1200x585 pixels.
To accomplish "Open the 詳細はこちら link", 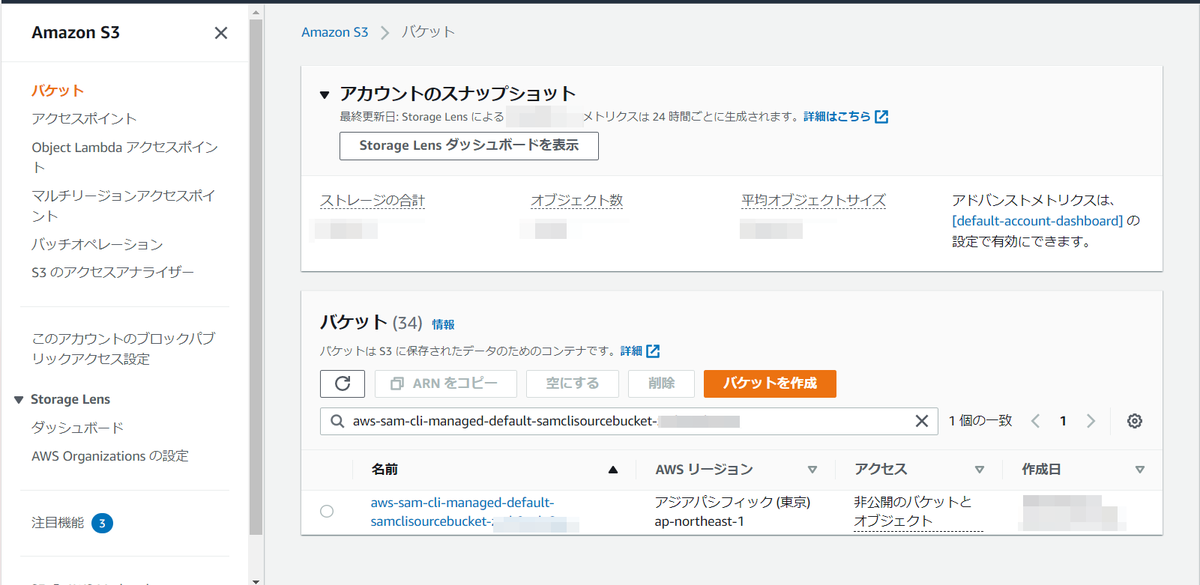I will tap(836, 116).
